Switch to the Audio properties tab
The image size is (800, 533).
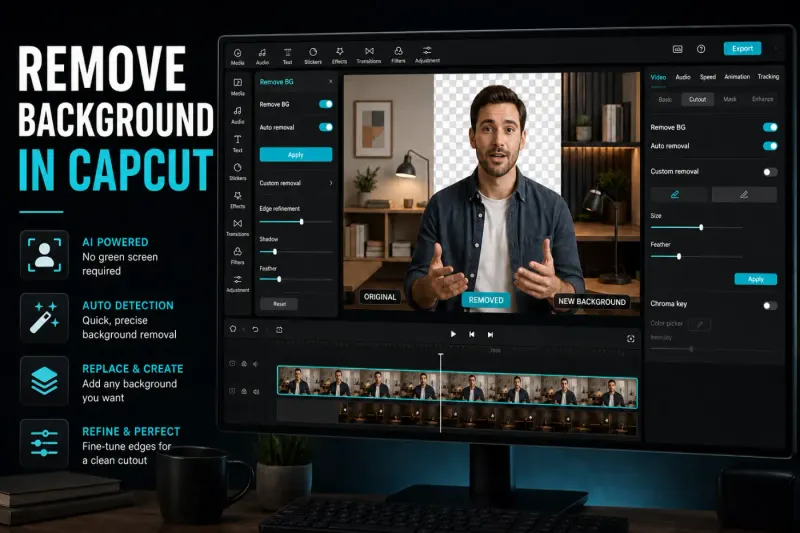[683, 77]
